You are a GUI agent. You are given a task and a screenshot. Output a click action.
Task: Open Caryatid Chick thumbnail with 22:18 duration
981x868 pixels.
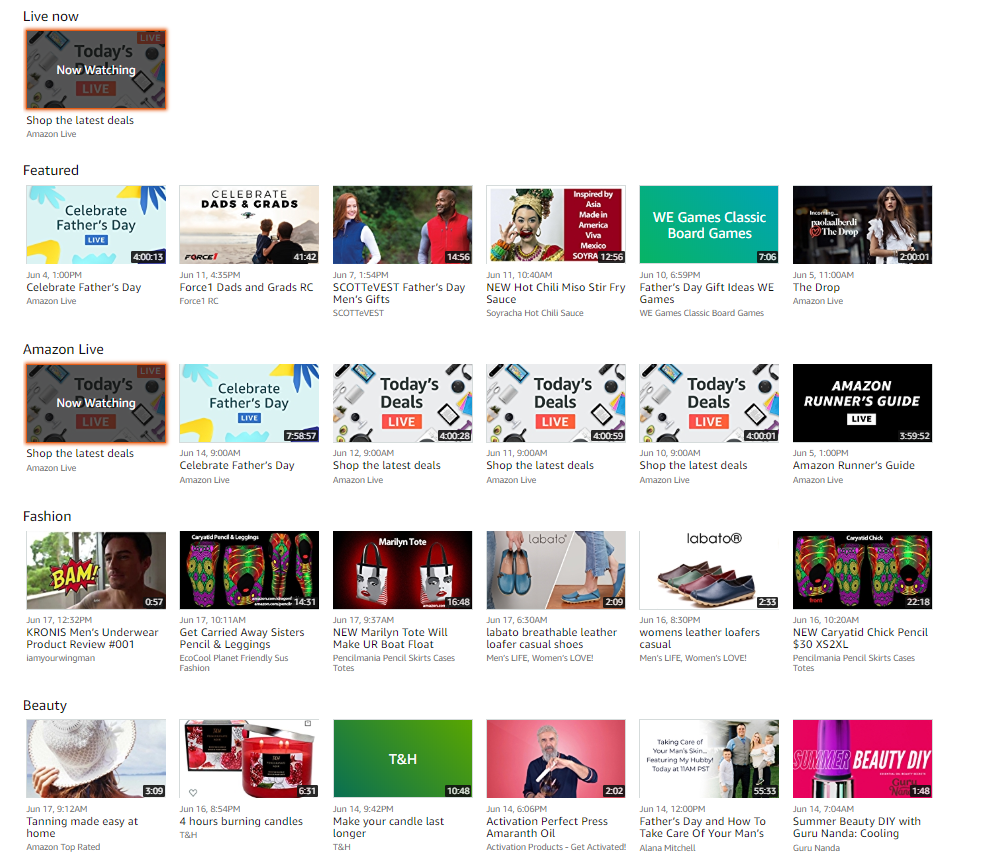862,570
